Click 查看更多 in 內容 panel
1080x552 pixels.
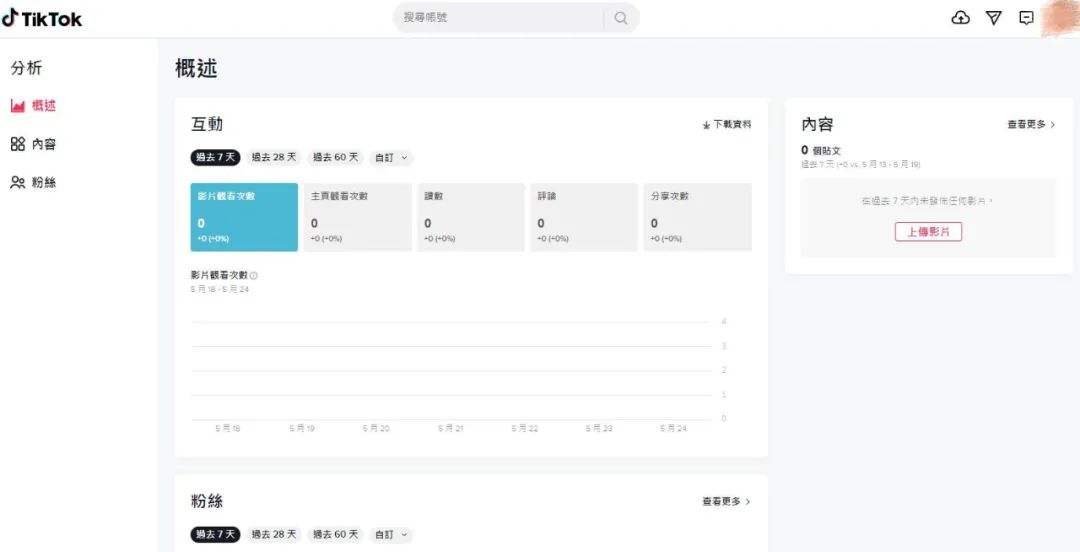click(x=1031, y=125)
